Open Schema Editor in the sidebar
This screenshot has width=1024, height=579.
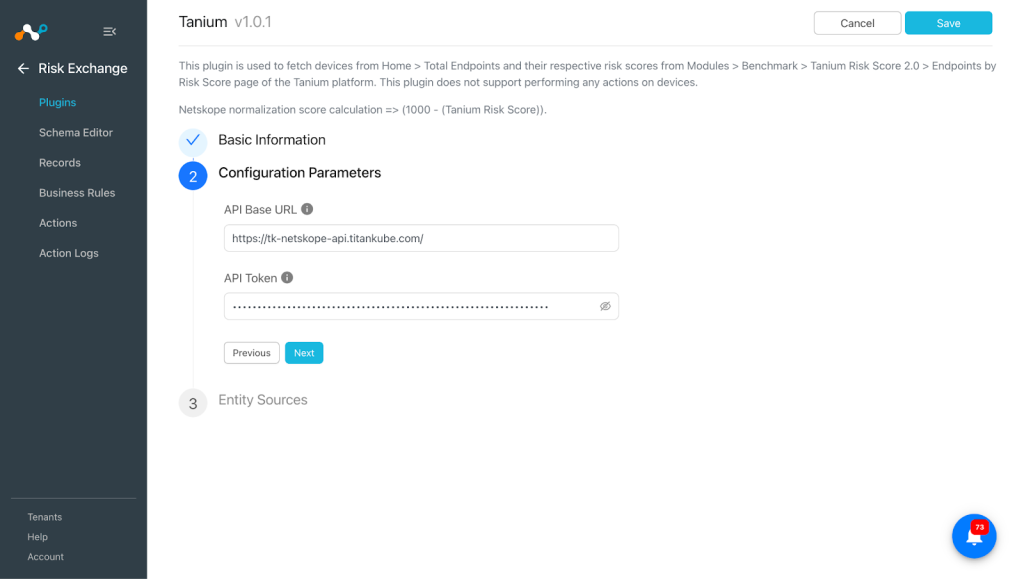pyautogui.click(x=76, y=133)
